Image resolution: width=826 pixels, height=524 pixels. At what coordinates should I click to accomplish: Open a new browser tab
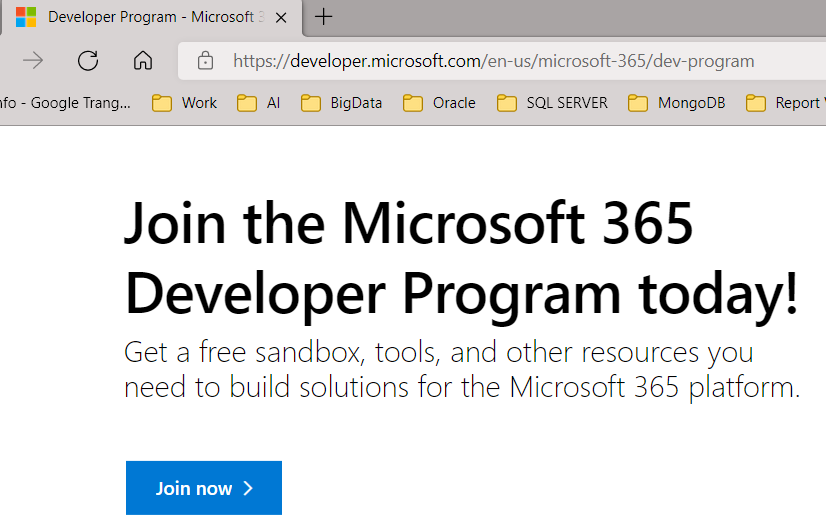click(323, 17)
